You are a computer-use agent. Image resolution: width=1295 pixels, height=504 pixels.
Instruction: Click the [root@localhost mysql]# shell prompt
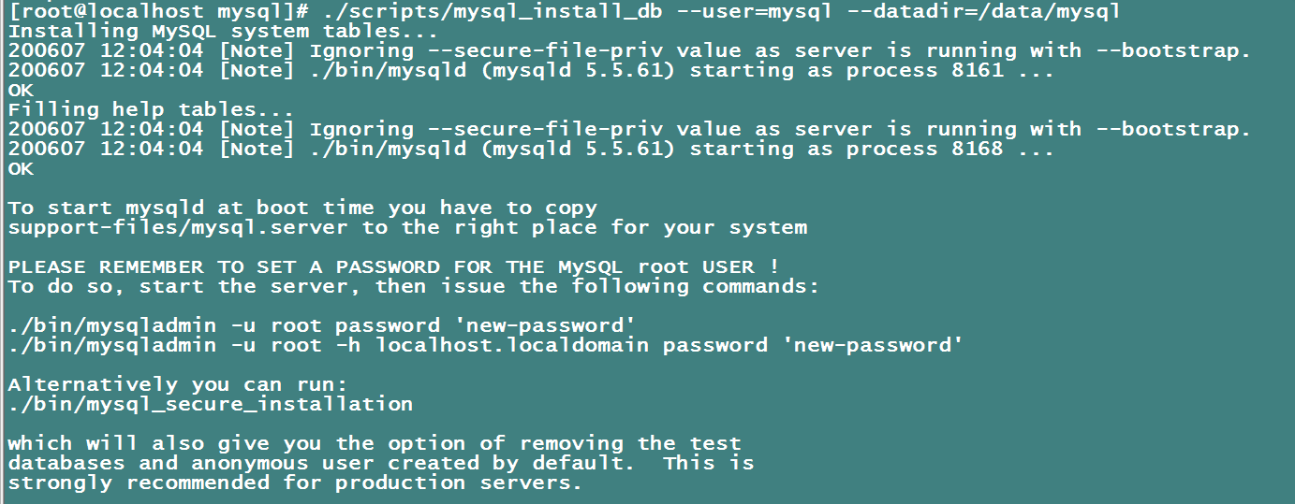(157, 11)
